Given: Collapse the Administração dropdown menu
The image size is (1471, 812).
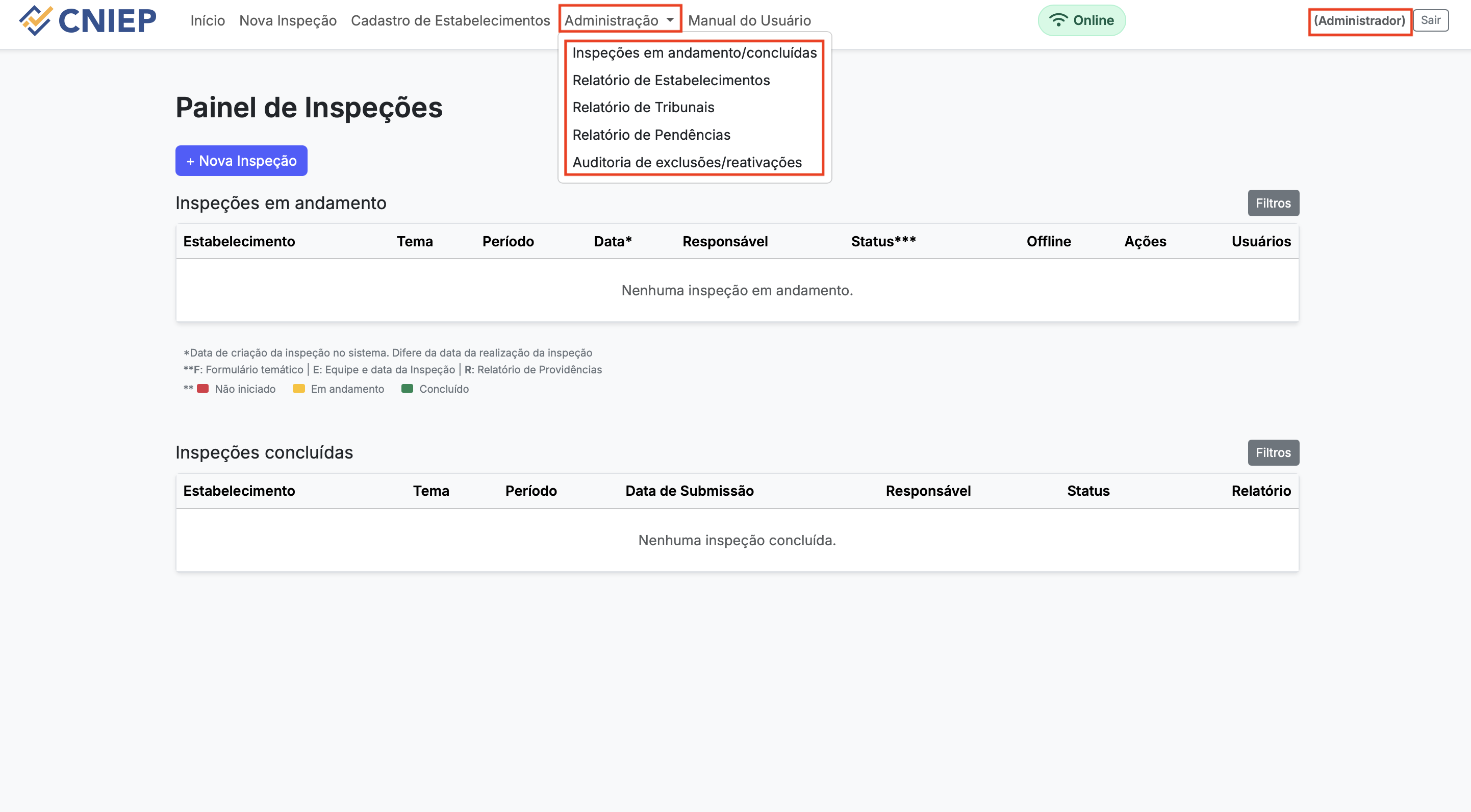Looking at the screenshot, I should coord(620,20).
